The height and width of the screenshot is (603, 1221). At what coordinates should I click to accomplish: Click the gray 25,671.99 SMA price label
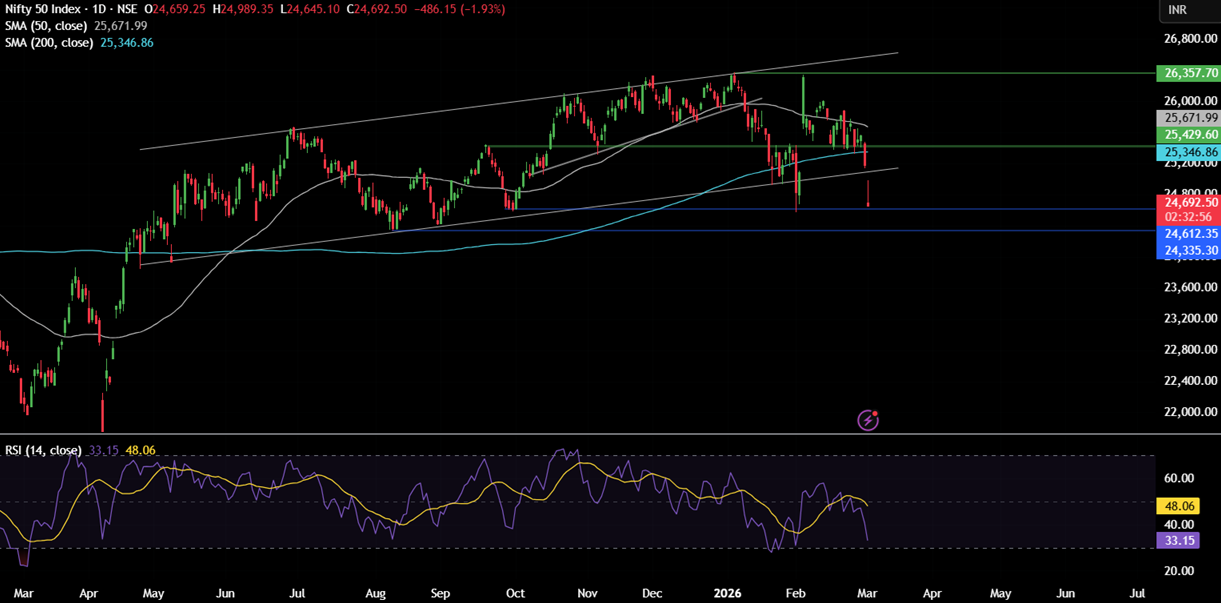pos(1188,118)
